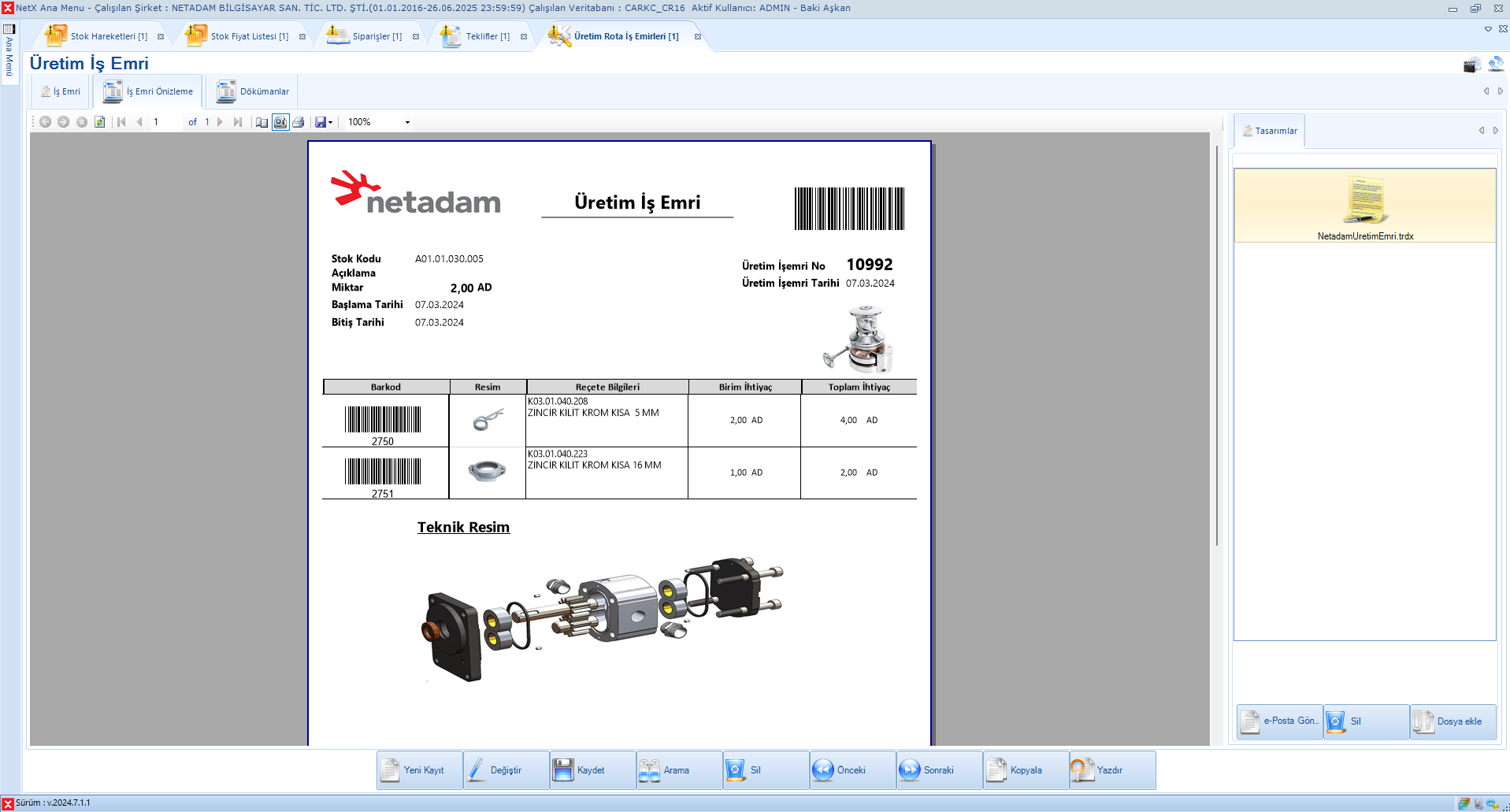Click the page number input field
Screen dimensions: 1510x812
165,122
